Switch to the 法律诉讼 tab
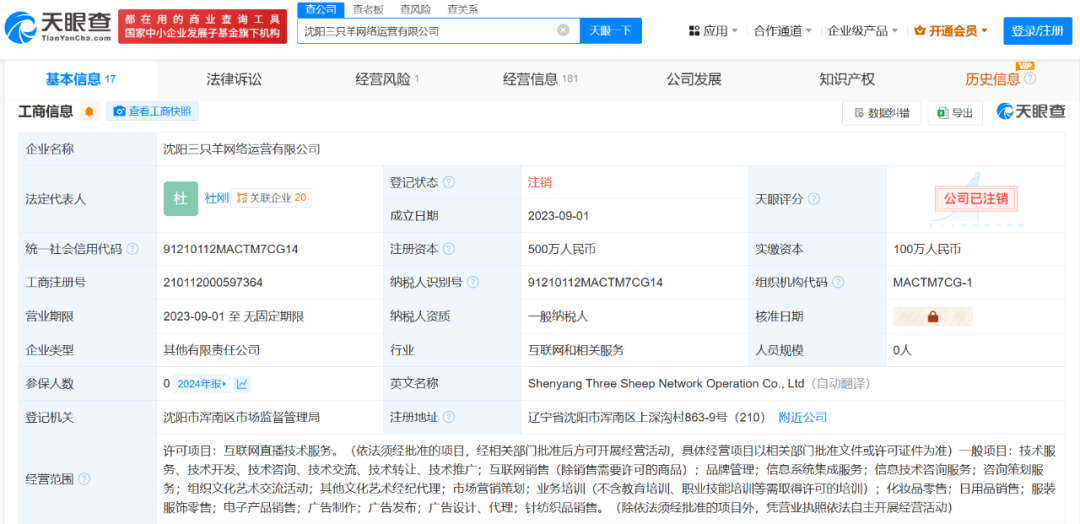1080x524 pixels. coord(234,79)
